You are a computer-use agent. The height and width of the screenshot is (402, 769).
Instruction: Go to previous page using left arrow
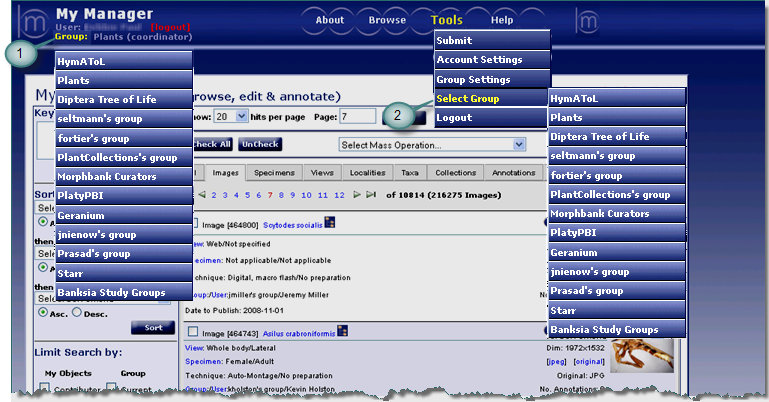click(202, 194)
